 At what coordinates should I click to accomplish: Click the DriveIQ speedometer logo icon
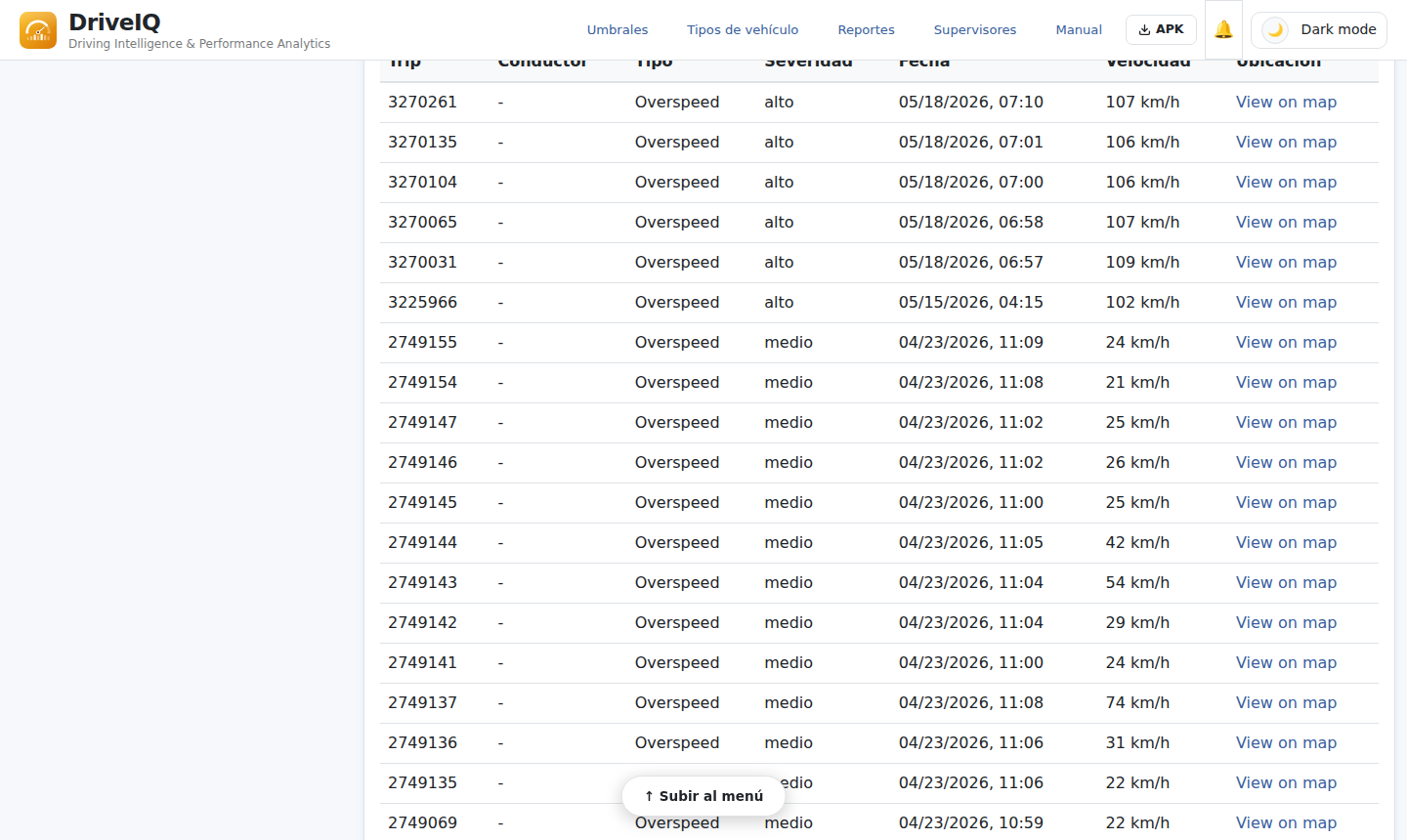pyautogui.click(x=38, y=30)
